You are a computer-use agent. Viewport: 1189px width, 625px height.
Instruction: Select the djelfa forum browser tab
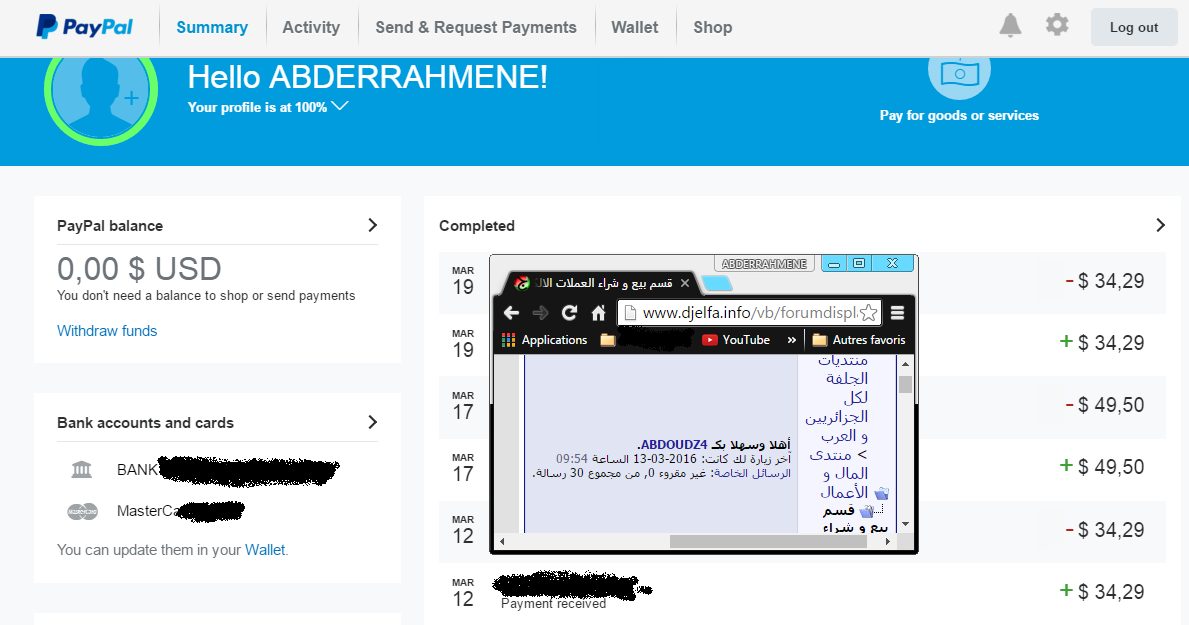click(x=603, y=283)
